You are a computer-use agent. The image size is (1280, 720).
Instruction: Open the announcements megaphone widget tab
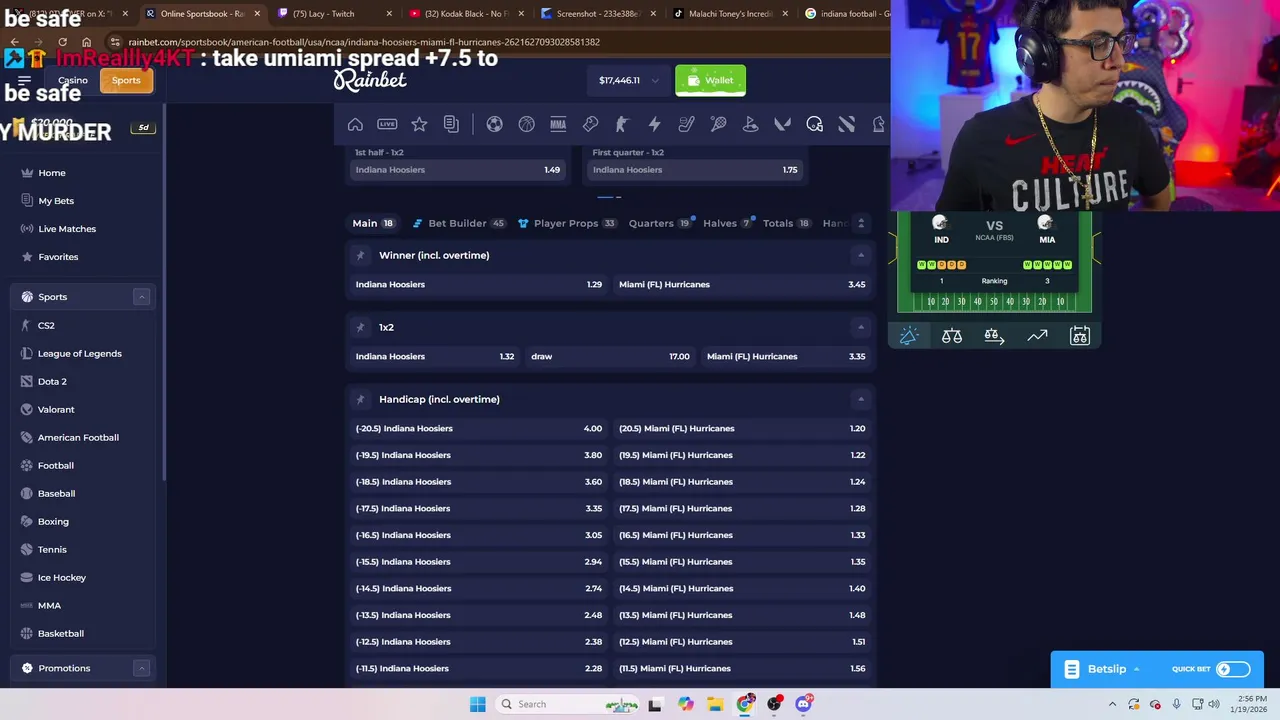click(908, 336)
